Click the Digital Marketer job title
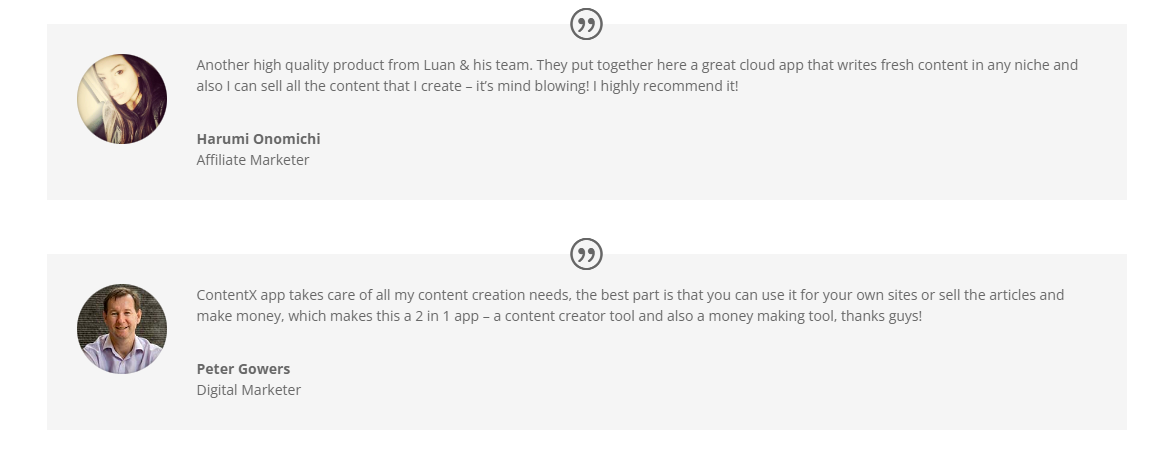1176x459 pixels. tap(248, 390)
